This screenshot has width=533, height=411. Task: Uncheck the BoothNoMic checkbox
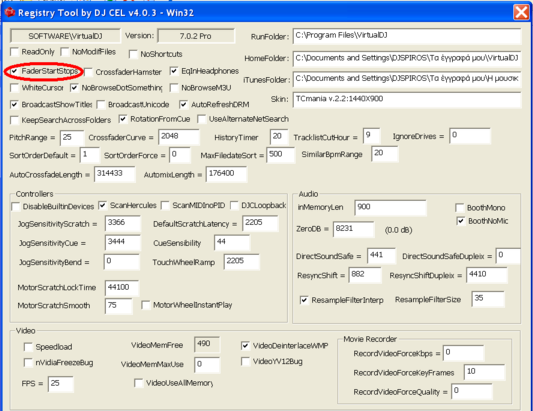(461, 221)
